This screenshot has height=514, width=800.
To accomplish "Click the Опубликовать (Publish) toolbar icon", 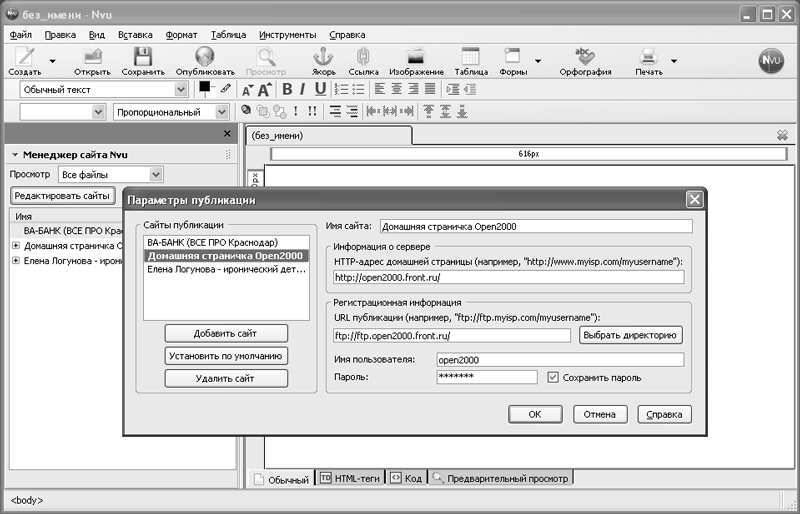I will (204, 57).
